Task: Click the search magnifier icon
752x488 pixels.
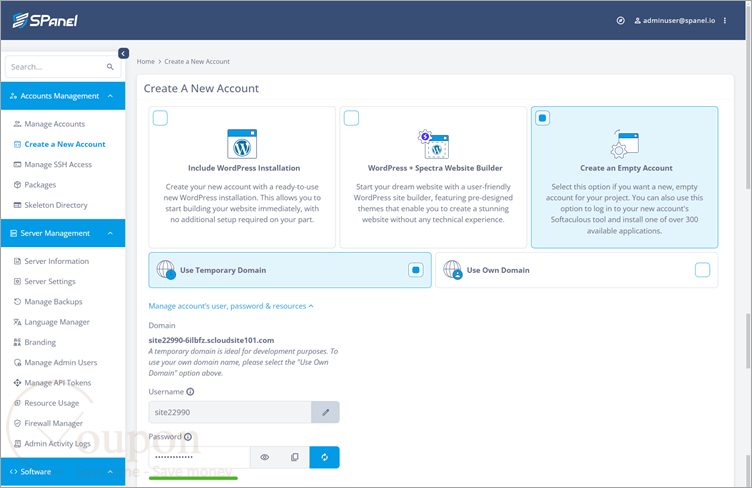Action: click(x=110, y=67)
